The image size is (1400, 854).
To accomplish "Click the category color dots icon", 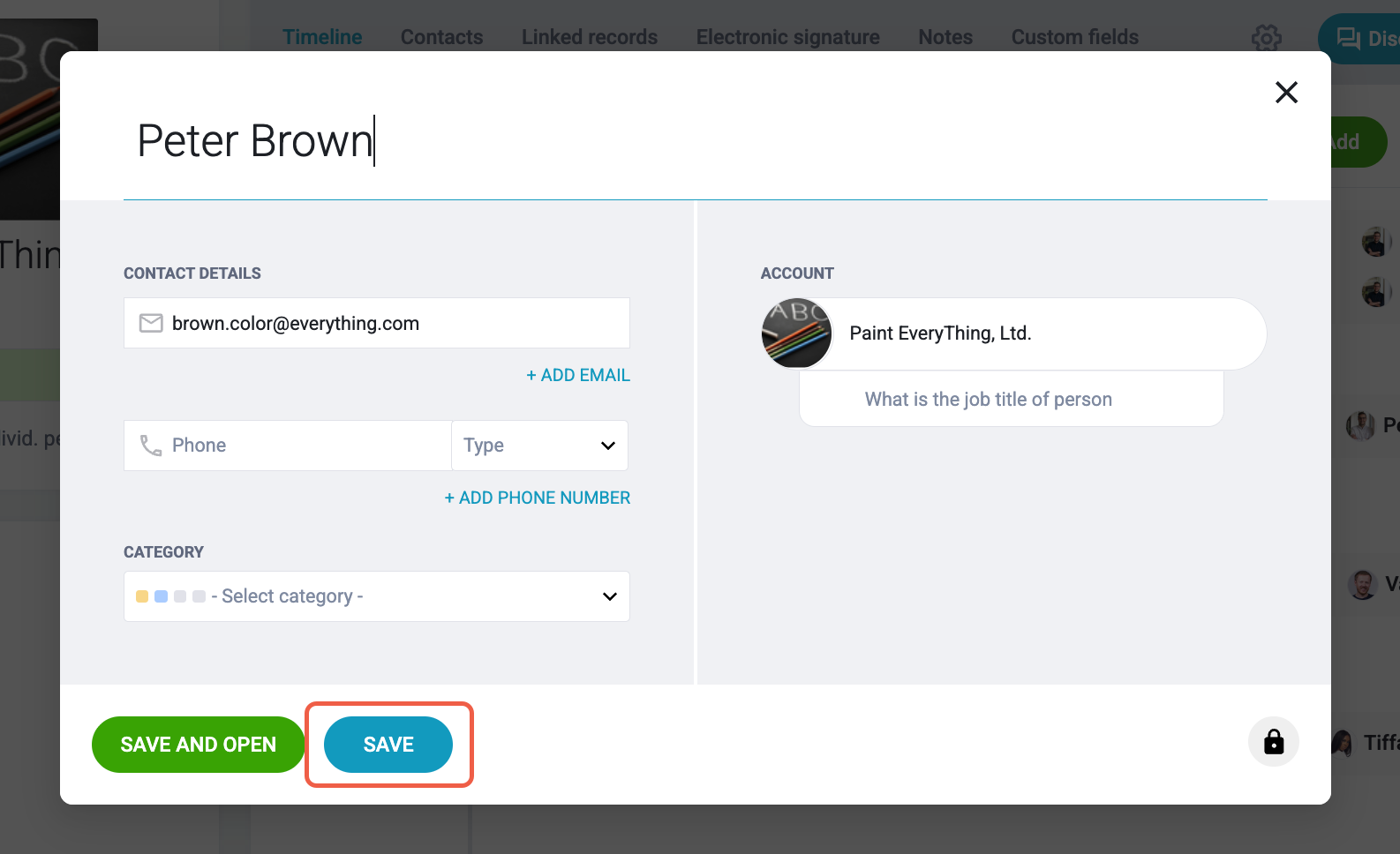I will 170,596.
